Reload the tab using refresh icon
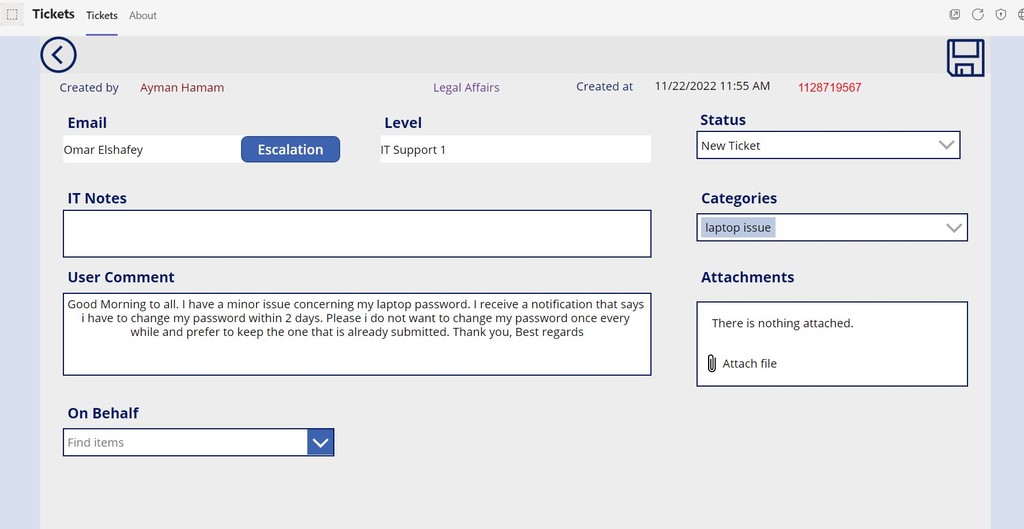The height and width of the screenshot is (529, 1024). (x=978, y=14)
